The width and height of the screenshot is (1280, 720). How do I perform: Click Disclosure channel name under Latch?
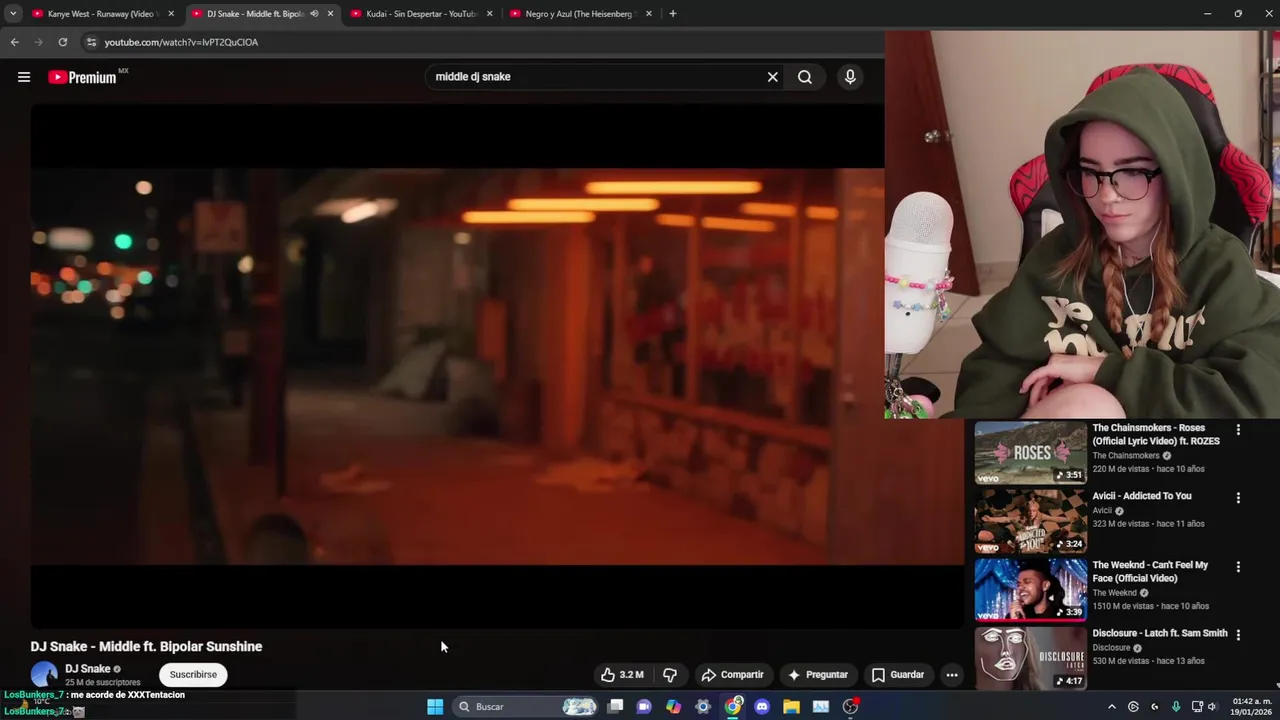coord(1111,648)
